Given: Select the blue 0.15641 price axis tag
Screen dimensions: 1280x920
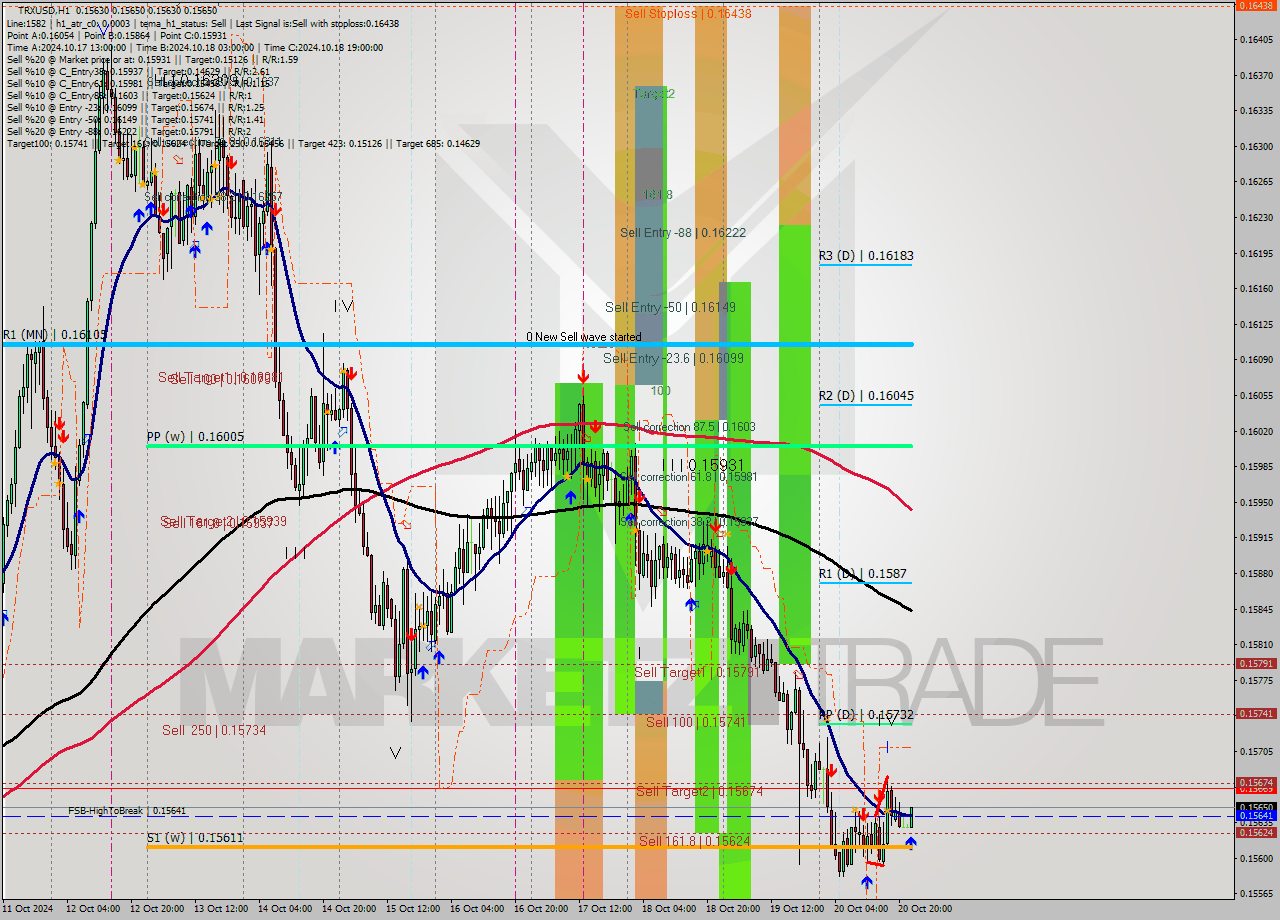Looking at the screenshot, I should coord(1256,816).
